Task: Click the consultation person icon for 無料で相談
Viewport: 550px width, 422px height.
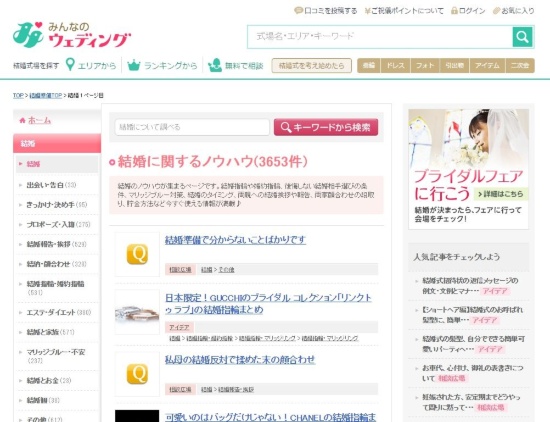Action: [x=215, y=65]
